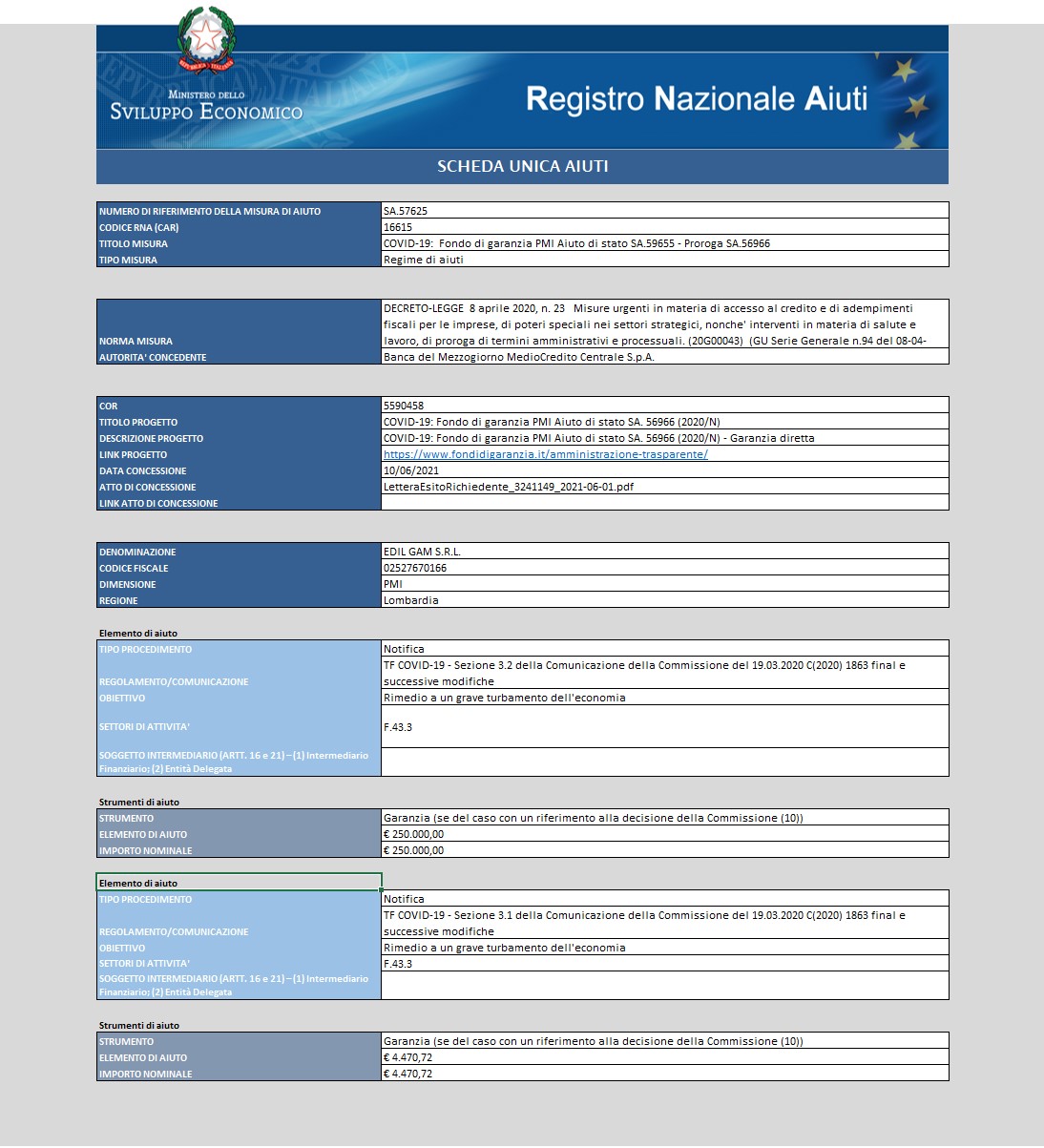The width and height of the screenshot is (1044, 1148).
Task: Click the DENOMINAZIONE label cell
Action: point(239,552)
